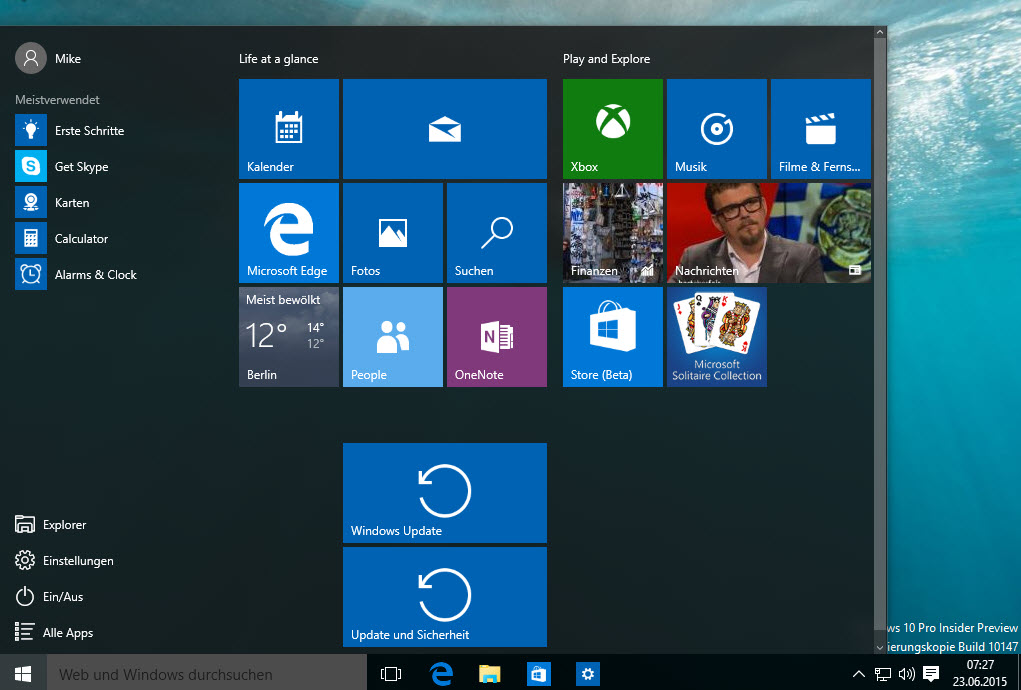The height and width of the screenshot is (690, 1021).
Task: Click Start menu scrollbar up arrow
Action: pos(880,32)
